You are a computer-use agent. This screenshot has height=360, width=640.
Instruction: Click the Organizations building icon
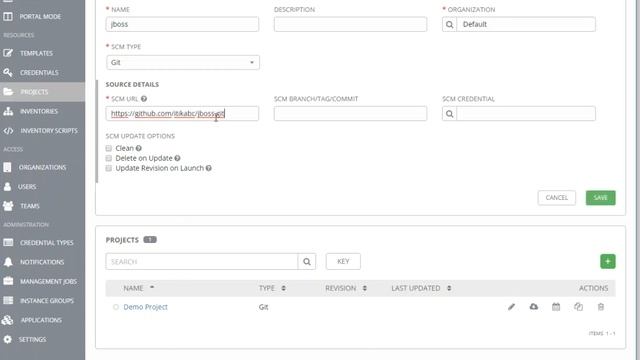(7, 167)
